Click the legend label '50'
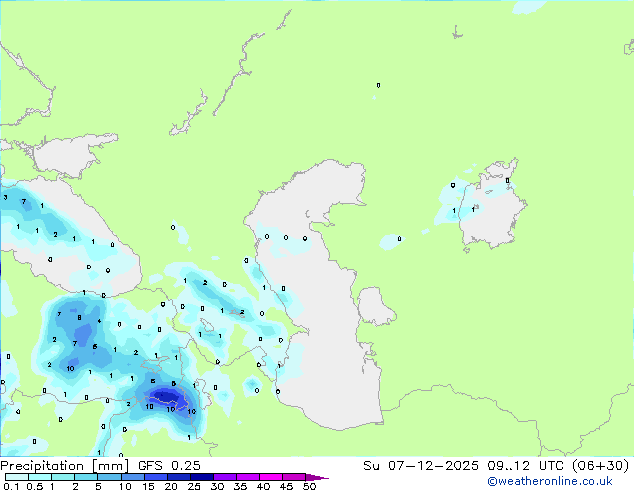This screenshot has height=490, width=634. [x=309, y=486]
